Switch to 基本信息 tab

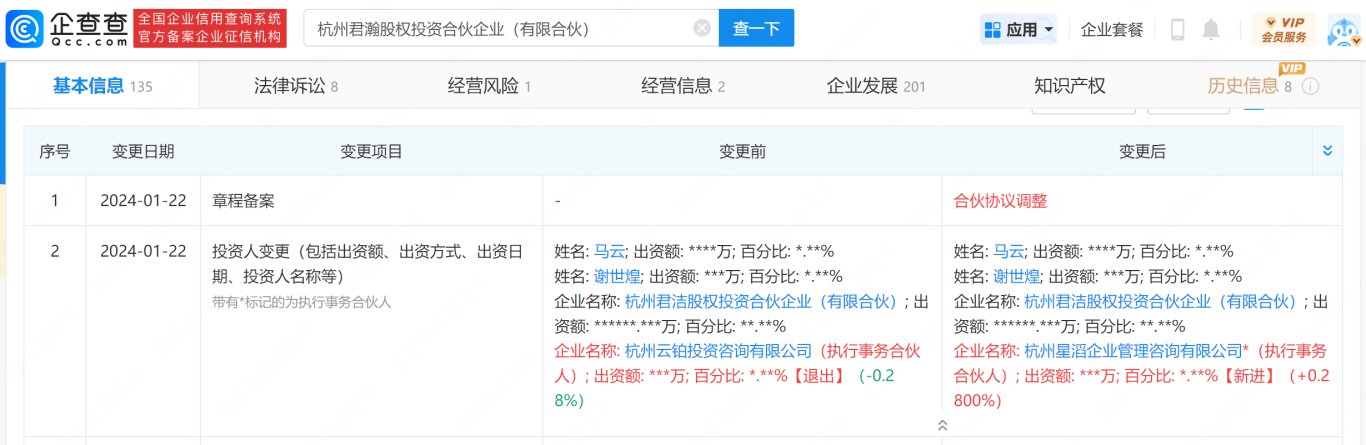pyautogui.click(x=102, y=86)
